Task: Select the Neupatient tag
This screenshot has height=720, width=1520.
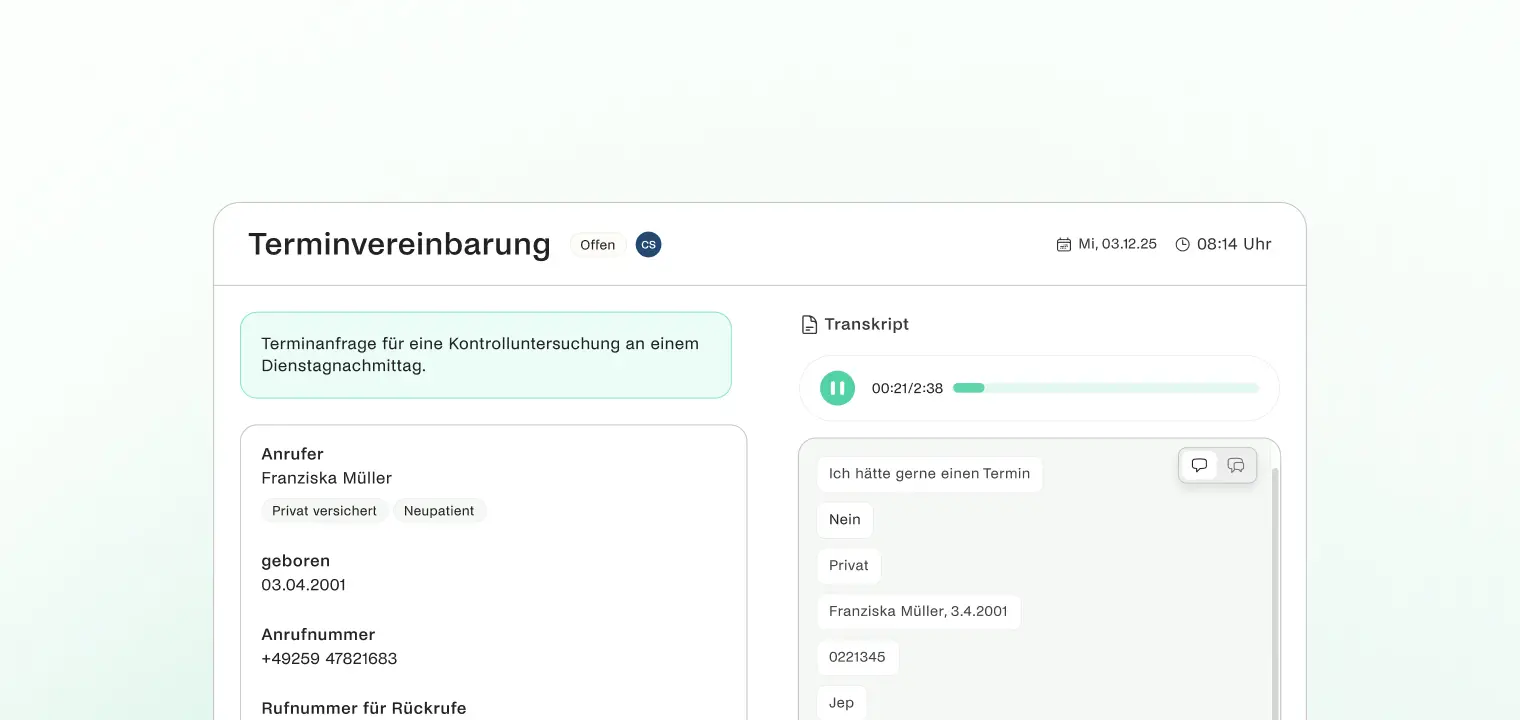Action: click(x=439, y=510)
